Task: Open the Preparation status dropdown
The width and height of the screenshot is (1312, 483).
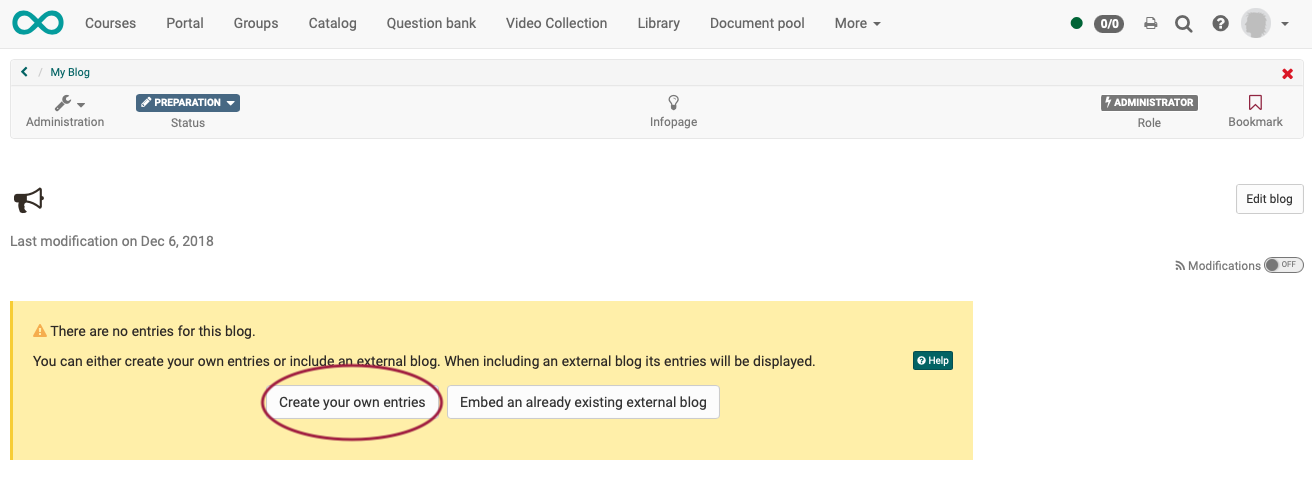Action: pos(188,103)
